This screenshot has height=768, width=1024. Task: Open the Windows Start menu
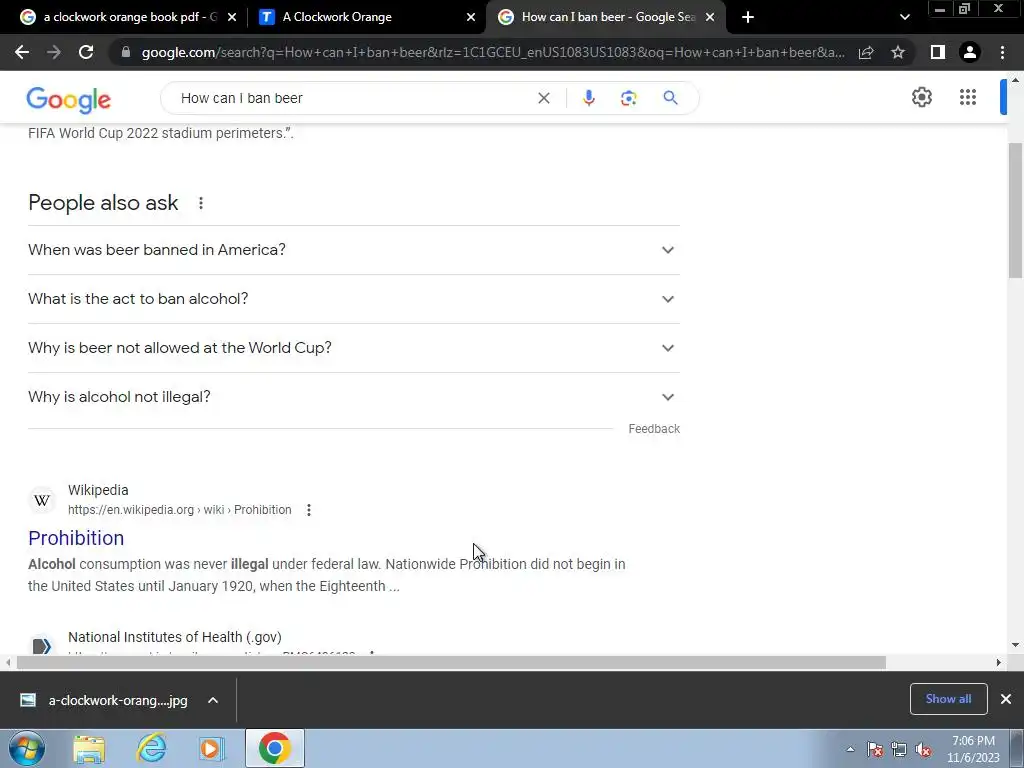coord(26,748)
